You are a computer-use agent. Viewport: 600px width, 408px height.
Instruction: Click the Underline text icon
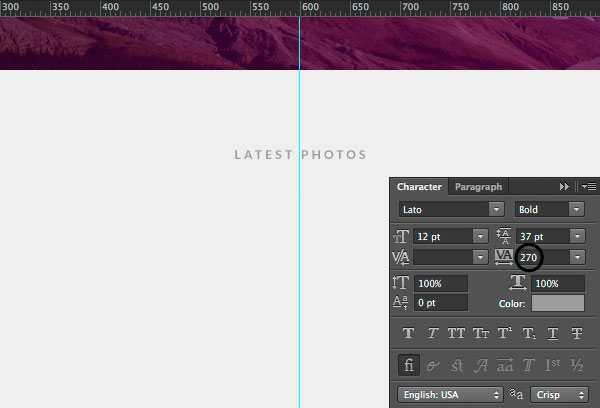[x=553, y=333]
